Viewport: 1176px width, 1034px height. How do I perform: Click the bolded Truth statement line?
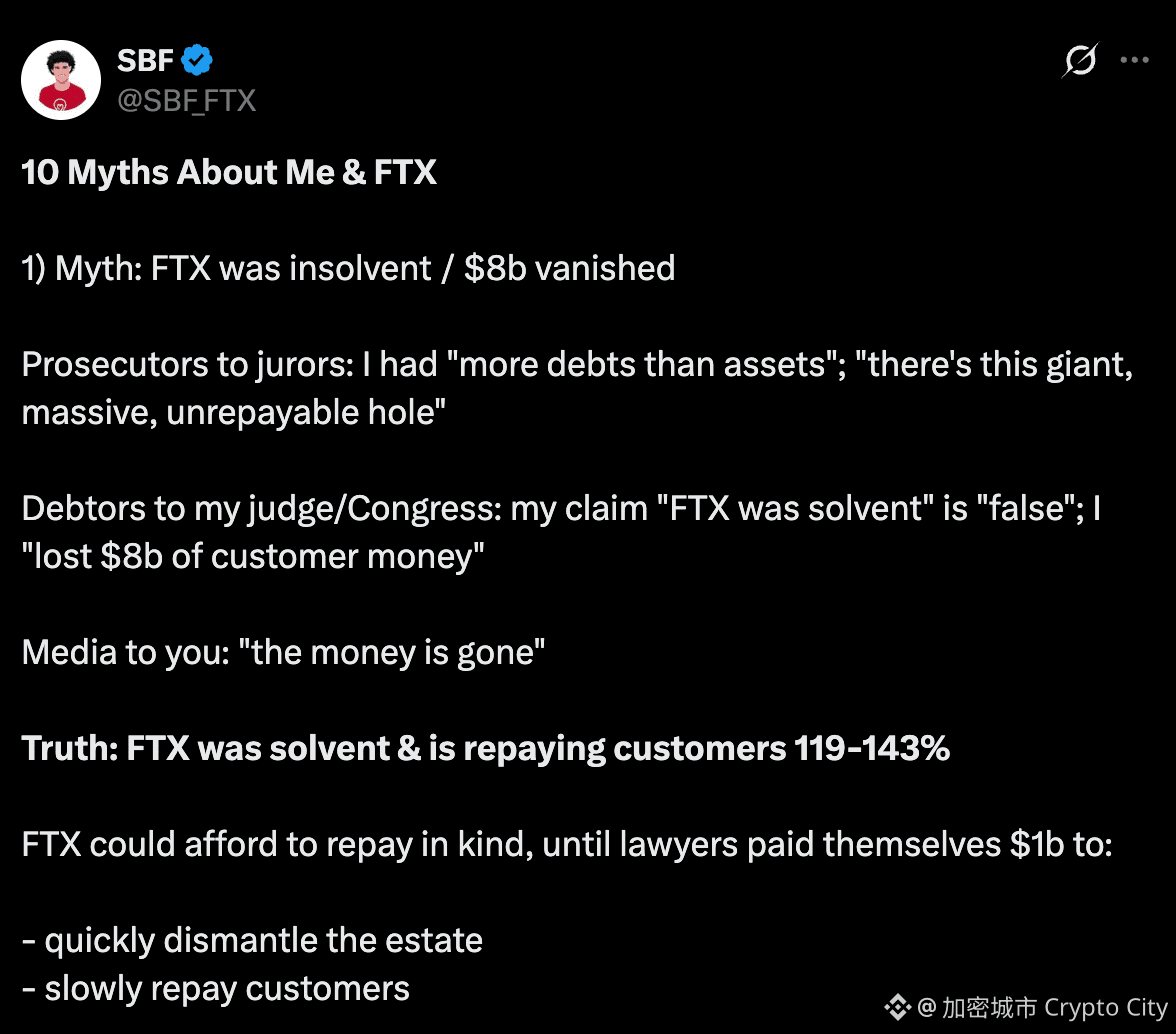coord(485,747)
